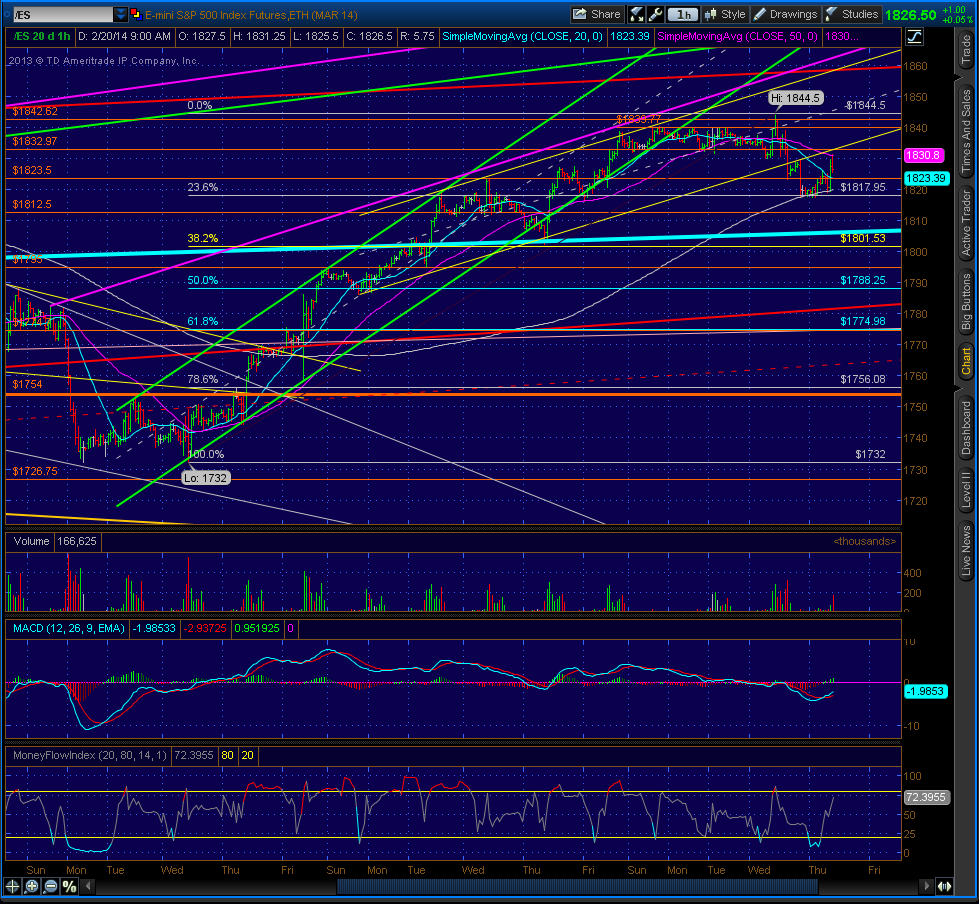The height and width of the screenshot is (904, 979).
Task: Select the crosshair pan tool
Action: [x=12, y=886]
